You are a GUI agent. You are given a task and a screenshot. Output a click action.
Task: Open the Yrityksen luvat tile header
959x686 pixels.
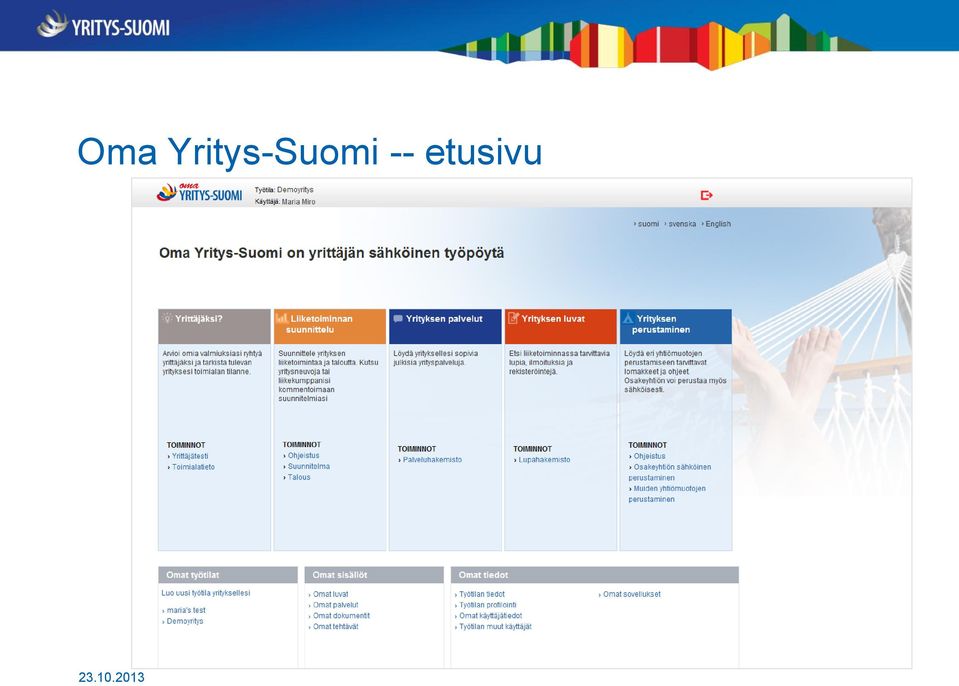click(560, 326)
